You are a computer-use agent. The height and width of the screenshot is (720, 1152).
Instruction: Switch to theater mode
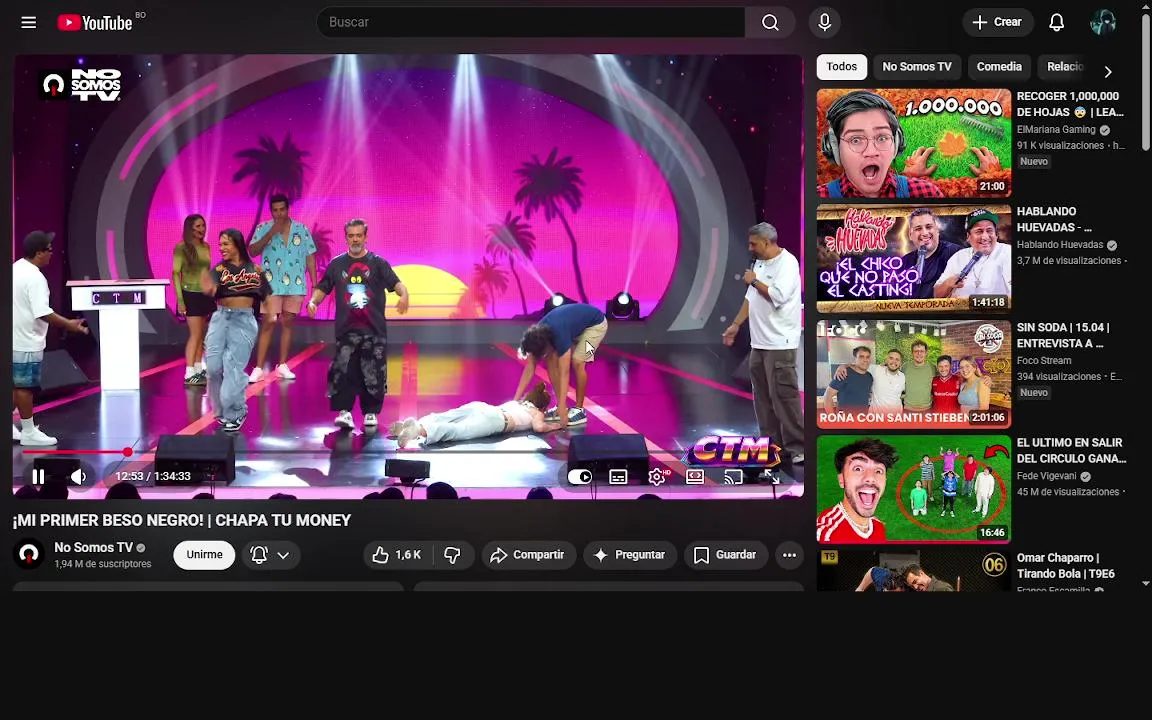(695, 477)
